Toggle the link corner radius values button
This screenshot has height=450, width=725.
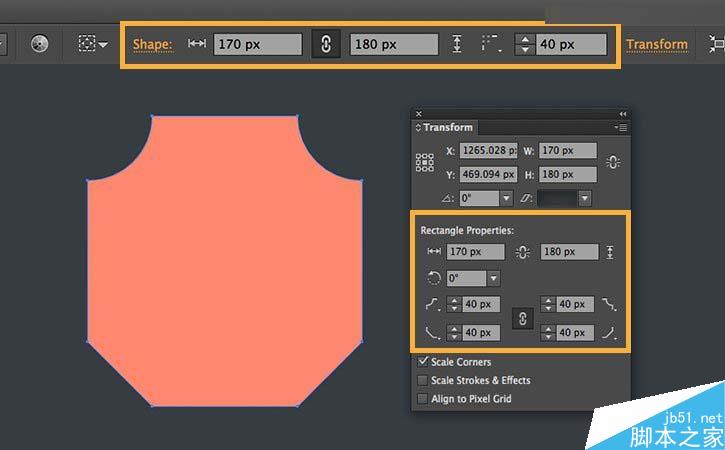coord(522,319)
